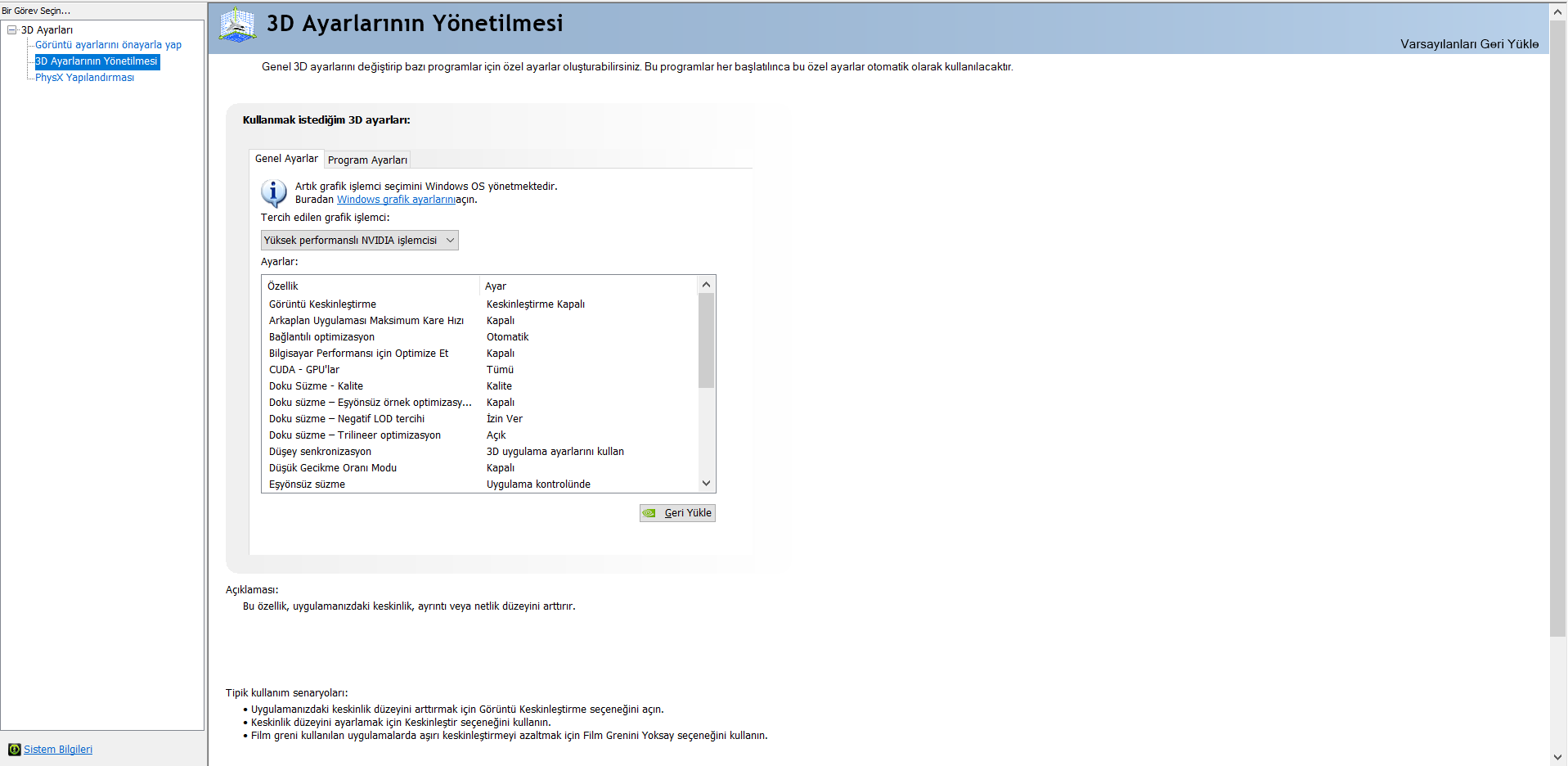Click Tümü value for CUDA
Image resolution: width=1568 pixels, height=766 pixels.
(x=501, y=370)
